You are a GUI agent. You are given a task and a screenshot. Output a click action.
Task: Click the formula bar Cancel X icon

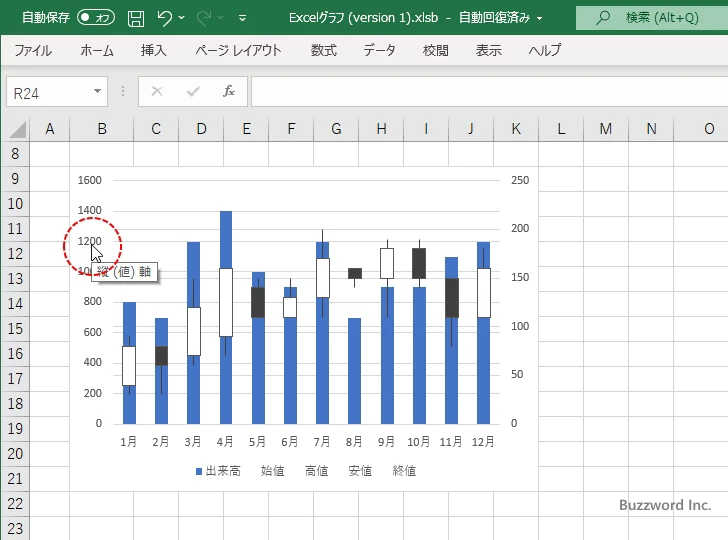point(157,91)
